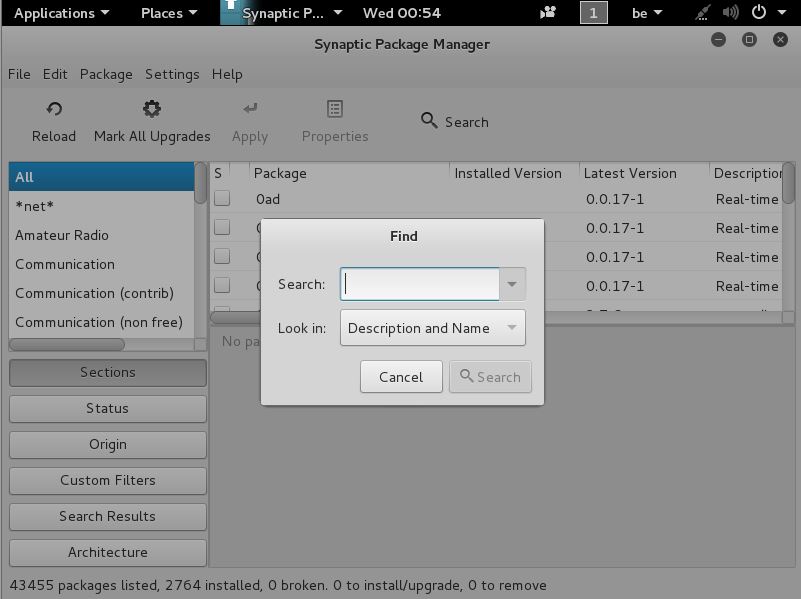Select the Communication (non free) section
Screen dimensions: 801x599
pyautogui.click(x=101, y=322)
